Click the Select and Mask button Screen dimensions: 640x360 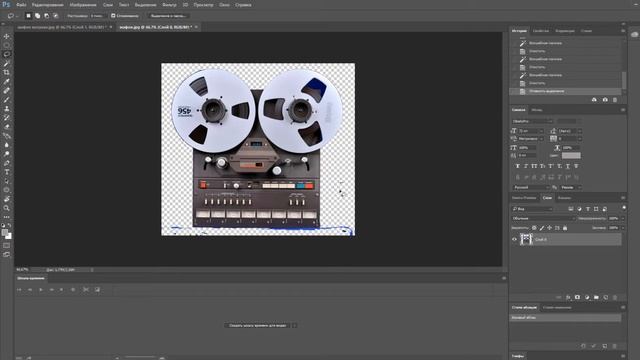pos(168,16)
